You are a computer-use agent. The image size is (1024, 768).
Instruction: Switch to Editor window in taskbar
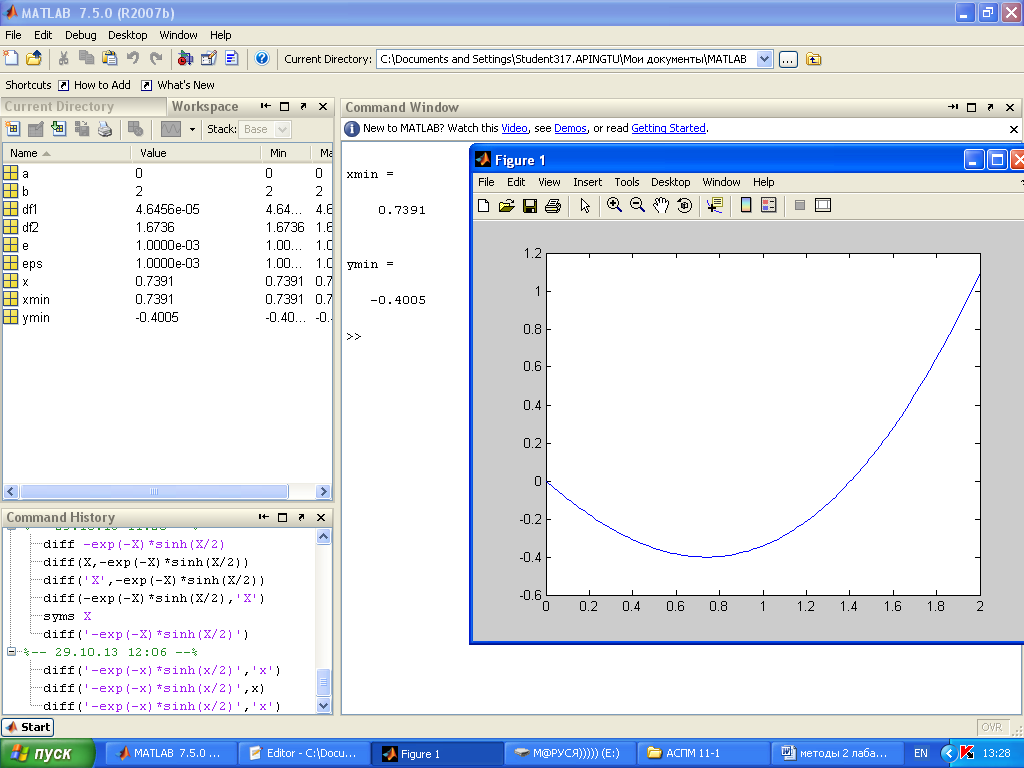point(303,754)
